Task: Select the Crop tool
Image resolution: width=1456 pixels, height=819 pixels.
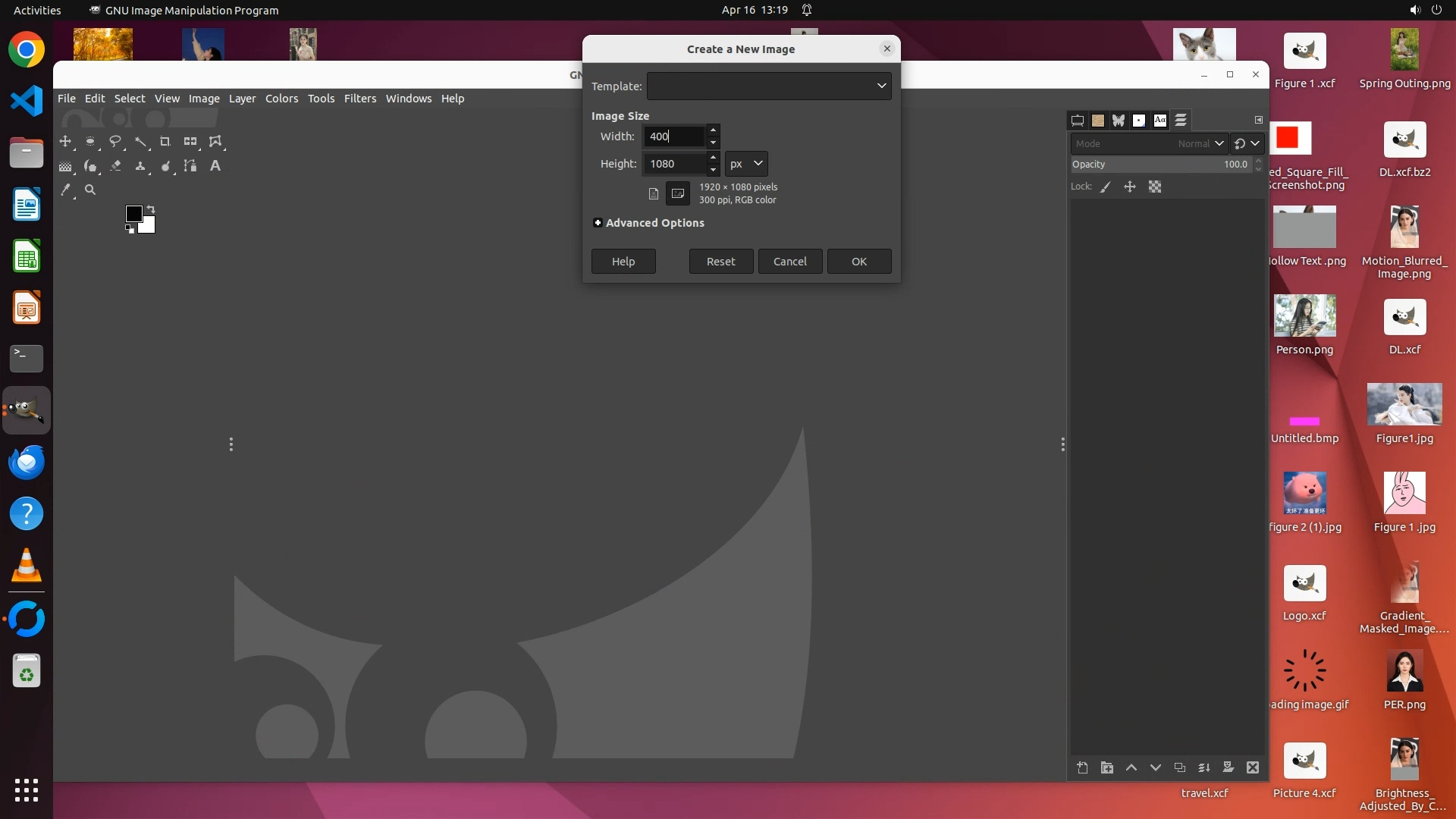Action: [x=165, y=142]
